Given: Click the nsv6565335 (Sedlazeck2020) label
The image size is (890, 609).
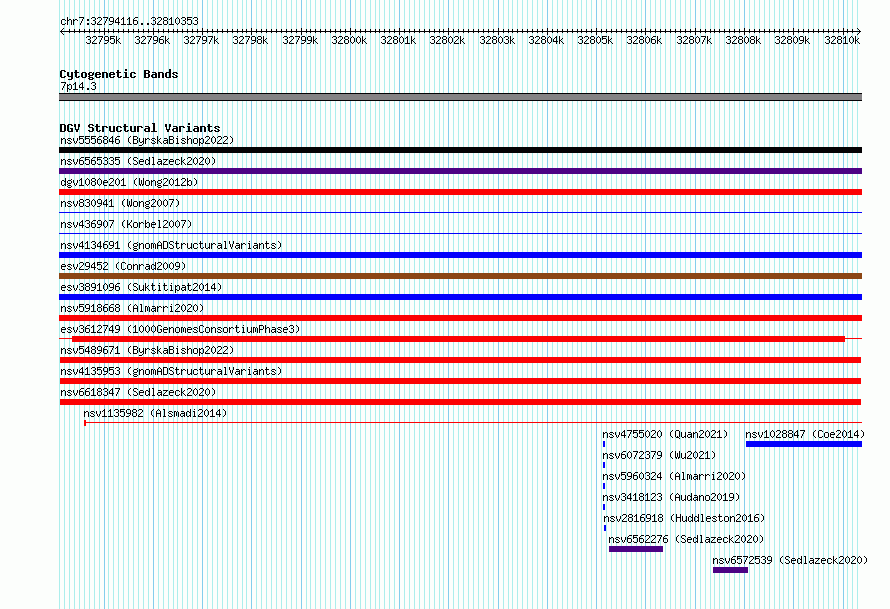Looking at the screenshot, I should [138, 161].
